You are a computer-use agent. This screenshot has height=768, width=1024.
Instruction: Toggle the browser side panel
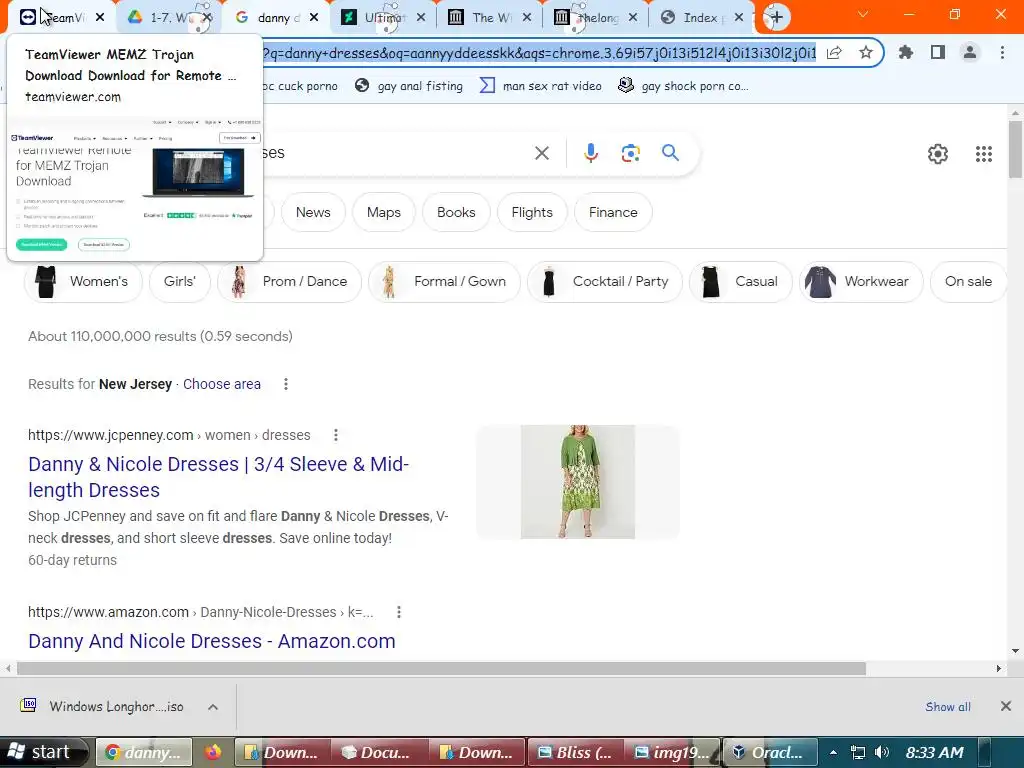click(938, 52)
